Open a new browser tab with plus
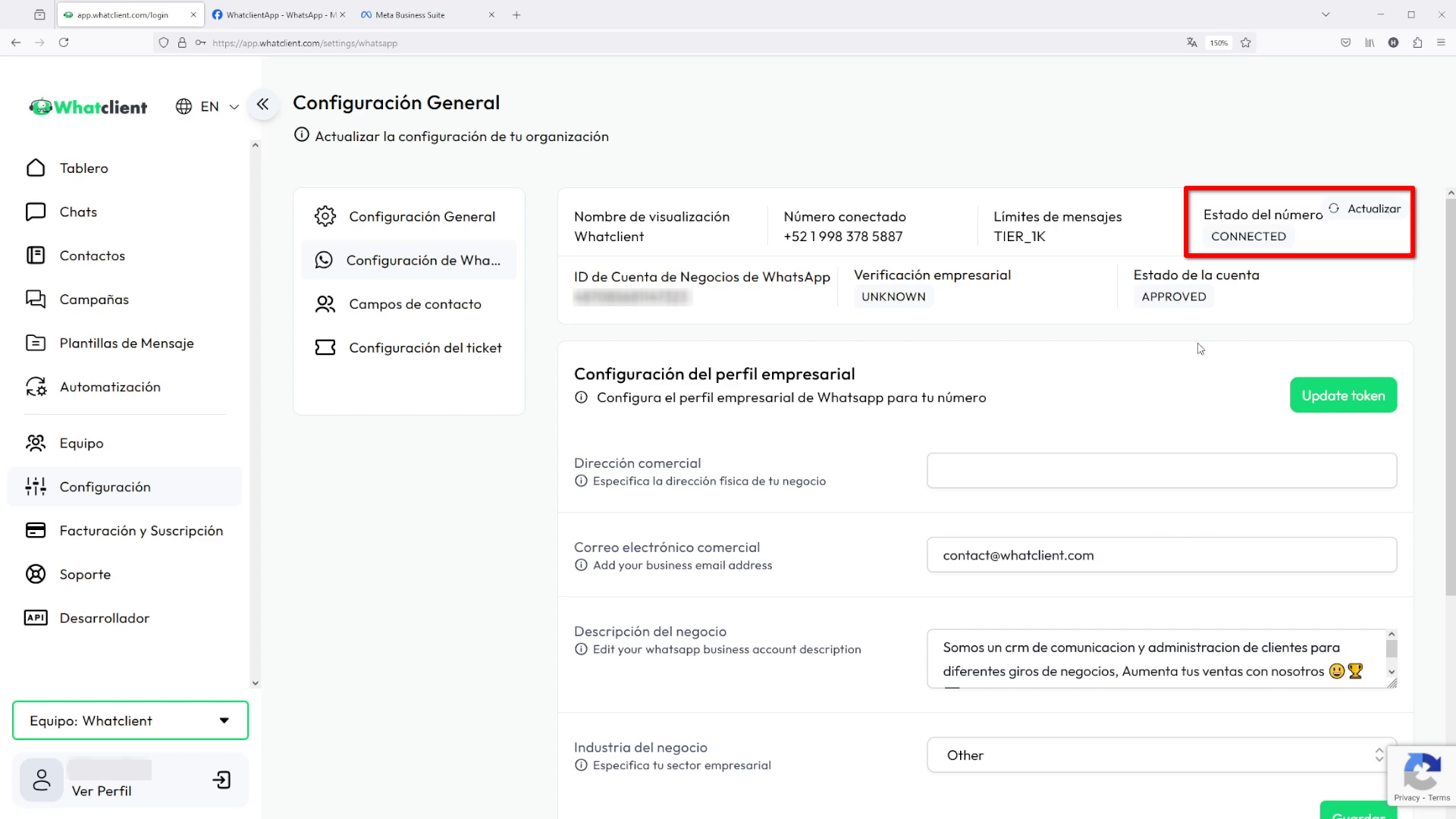Image resolution: width=1456 pixels, height=819 pixels. pos(516,15)
